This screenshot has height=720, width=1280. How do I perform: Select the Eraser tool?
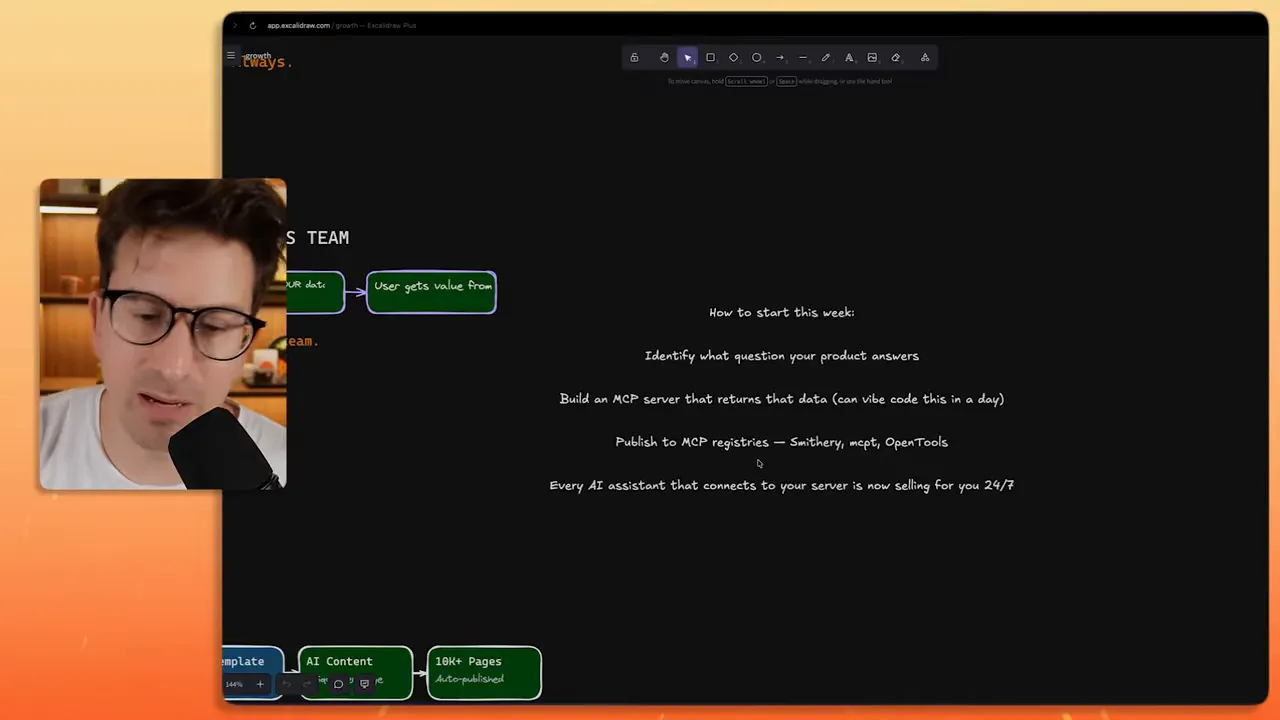click(x=895, y=58)
